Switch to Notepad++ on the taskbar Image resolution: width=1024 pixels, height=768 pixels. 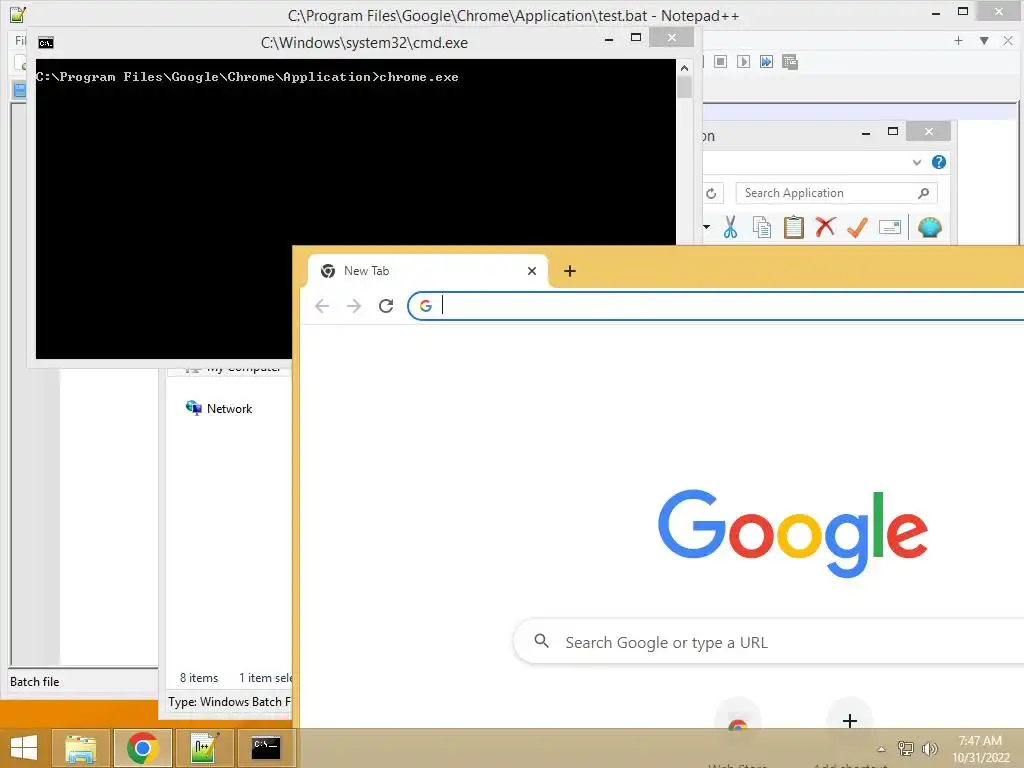click(204, 748)
